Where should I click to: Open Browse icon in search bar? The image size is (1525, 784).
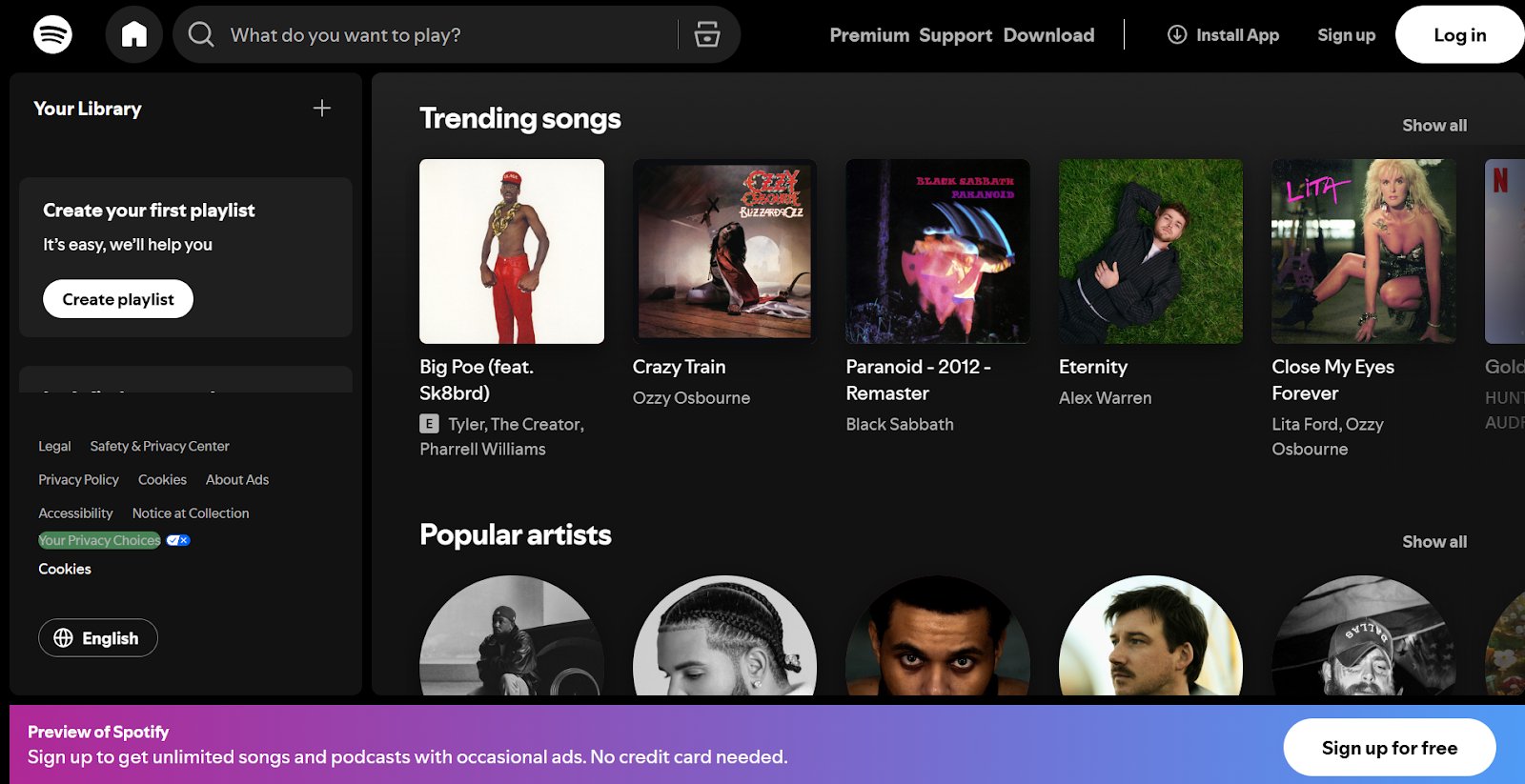click(707, 34)
